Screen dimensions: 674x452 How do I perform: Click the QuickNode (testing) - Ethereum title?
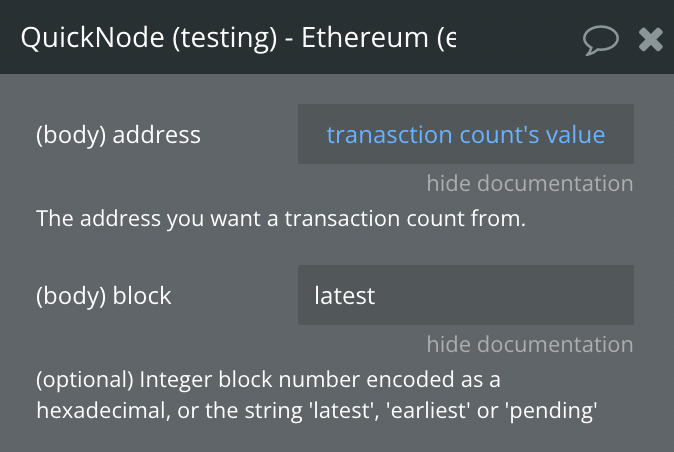[238, 38]
